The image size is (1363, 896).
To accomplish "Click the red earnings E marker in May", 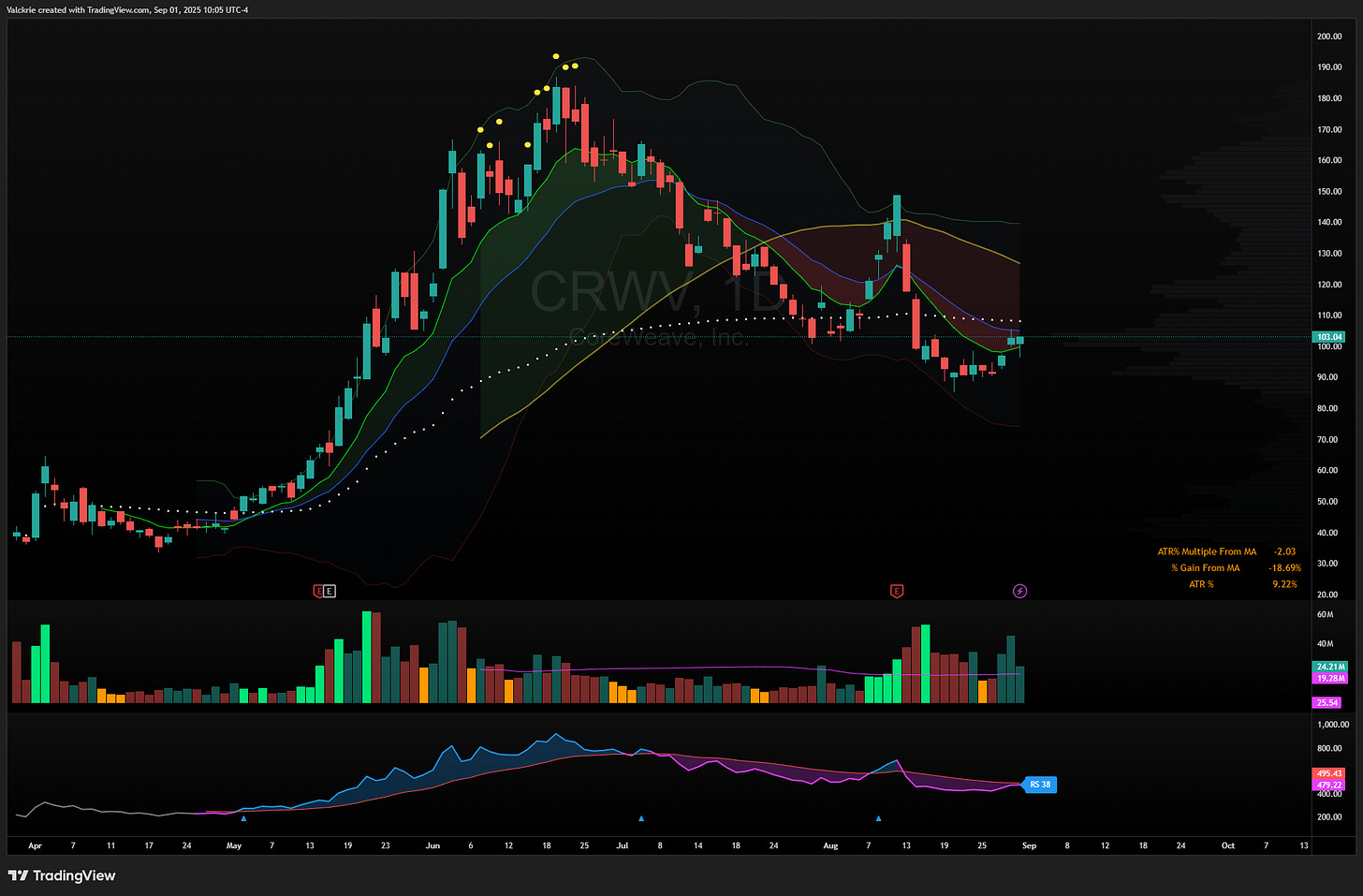I will pyautogui.click(x=318, y=591).
